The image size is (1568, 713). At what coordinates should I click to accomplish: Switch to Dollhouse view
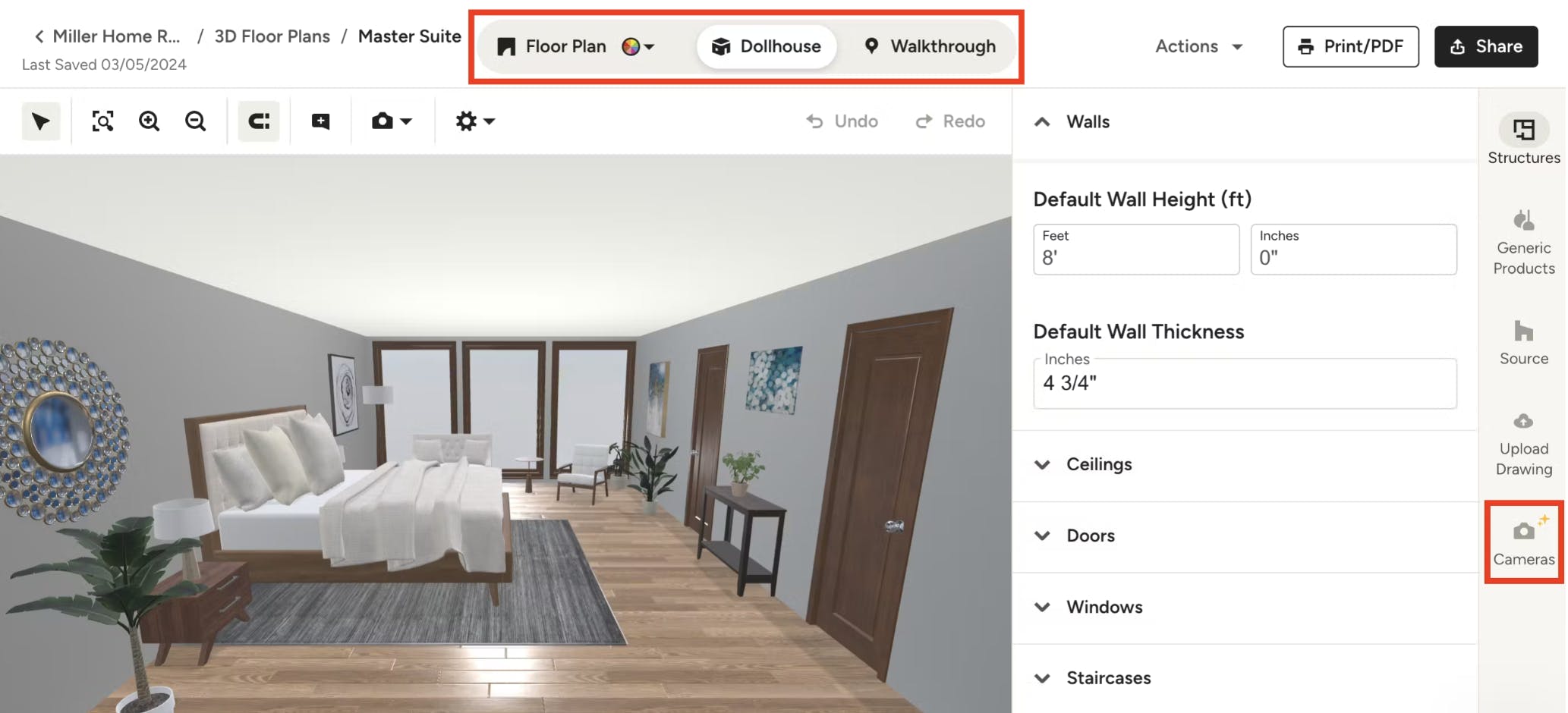[766, 46]
